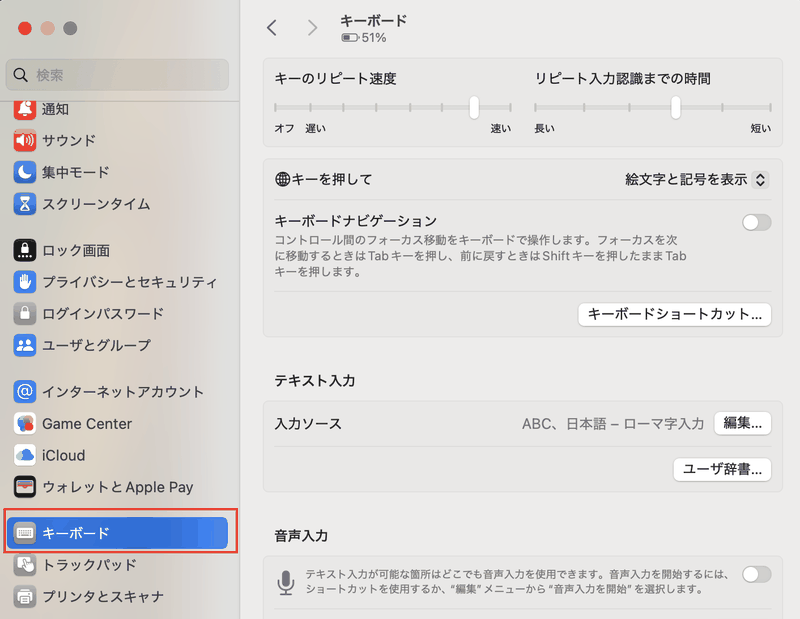800x619 pixels.
Task: Open プライバシーとセキュリティ hand icon
Action: (x=24, y=282)
